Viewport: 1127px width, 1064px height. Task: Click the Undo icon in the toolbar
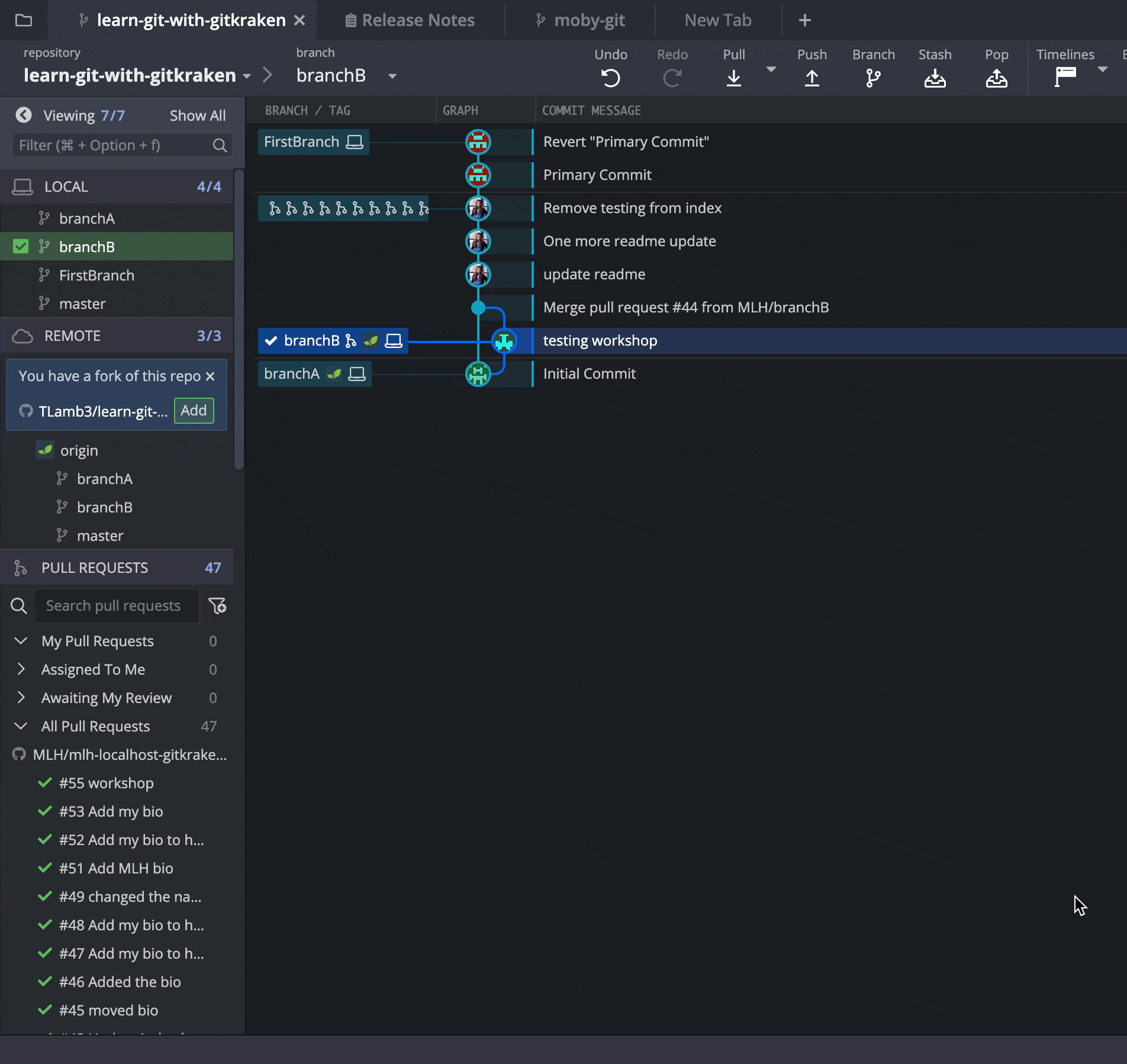(611, 78)
